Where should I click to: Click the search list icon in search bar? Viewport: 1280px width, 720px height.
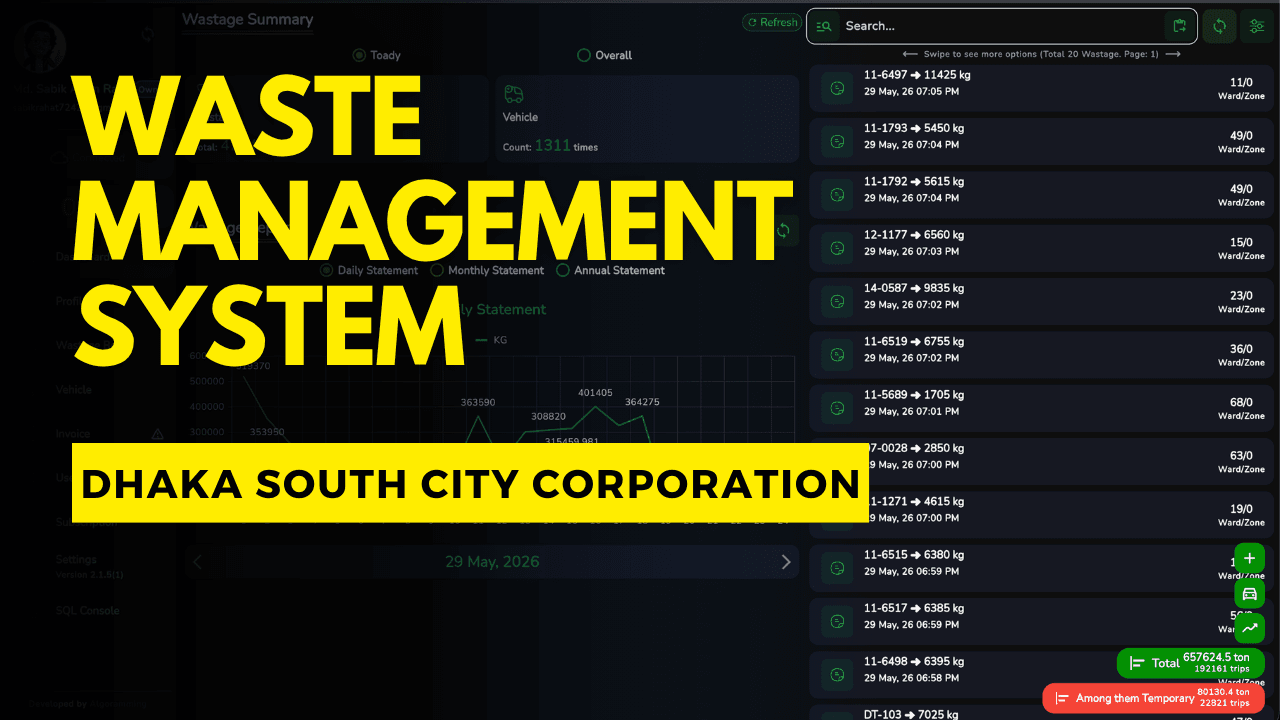click(824, 26)
